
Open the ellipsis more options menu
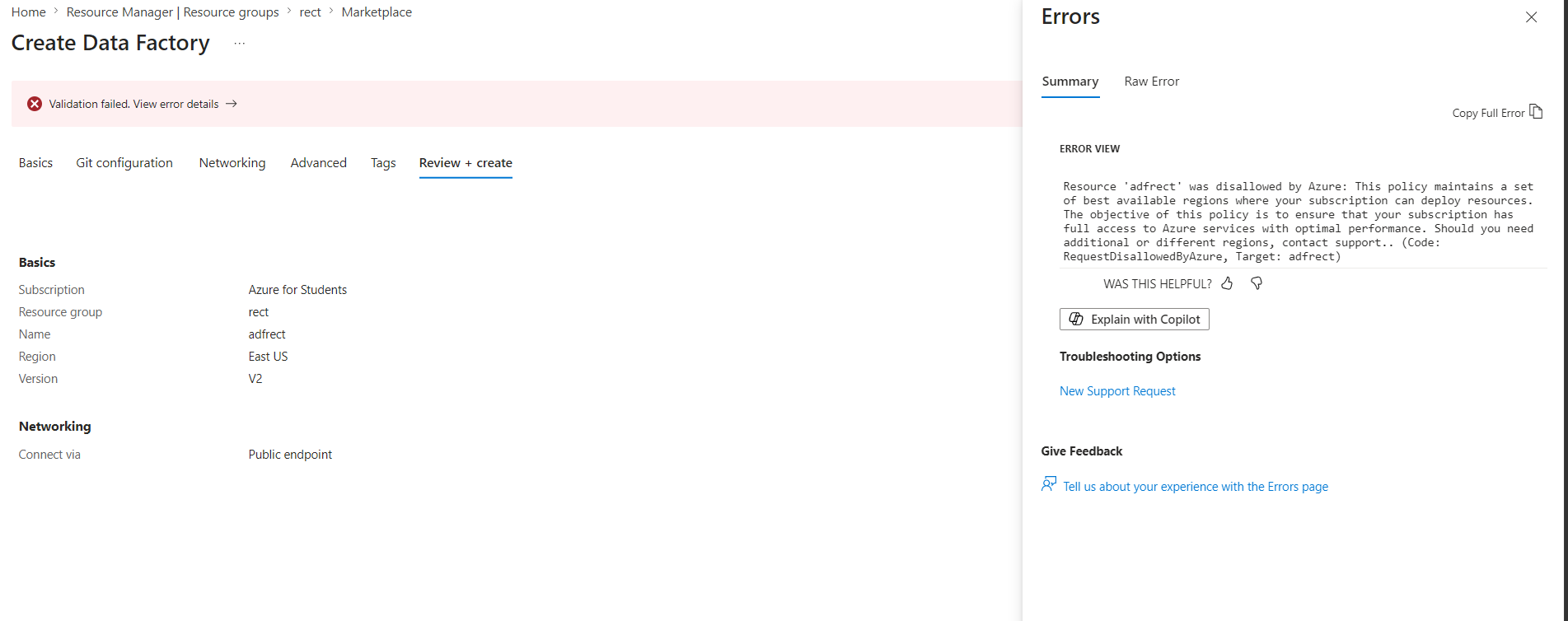(239, 44)
